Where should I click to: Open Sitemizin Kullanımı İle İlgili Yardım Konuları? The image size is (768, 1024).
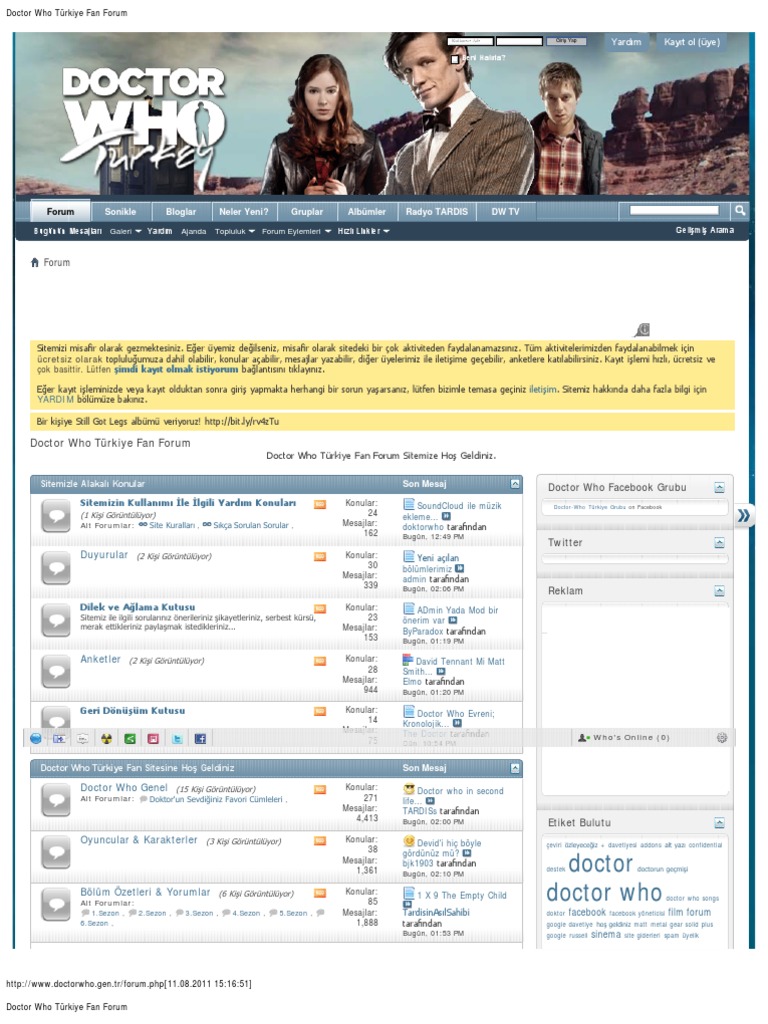(188, 503)
